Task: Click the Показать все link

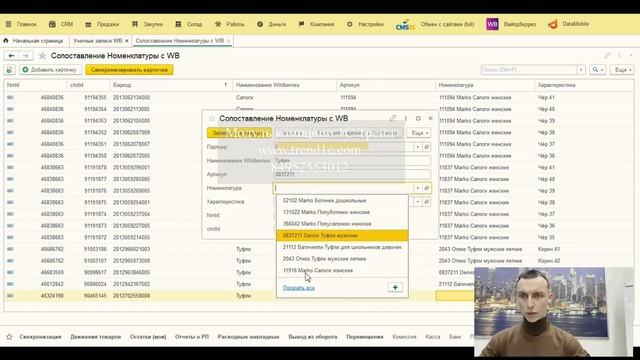Action: pos(298,288)
